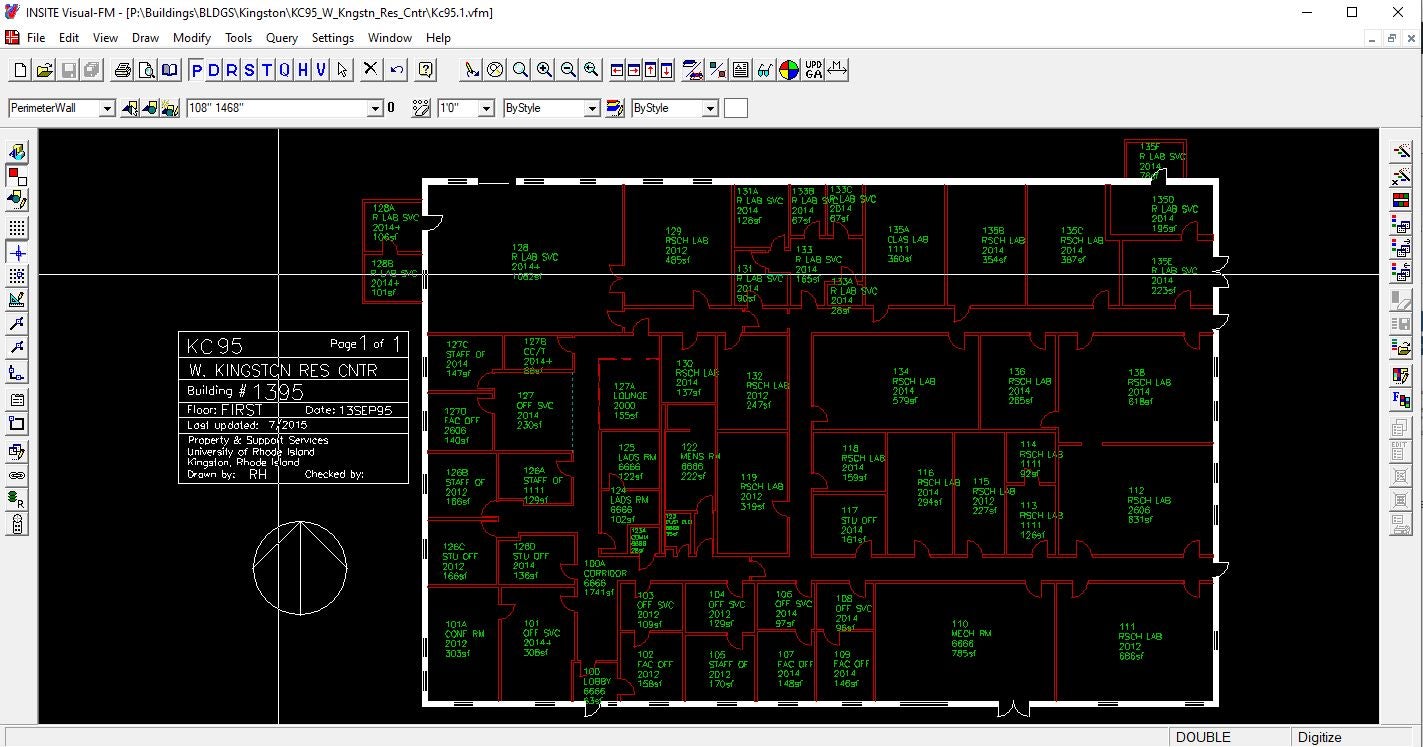Click the red X delete button on the toolbar

point(369,70)
